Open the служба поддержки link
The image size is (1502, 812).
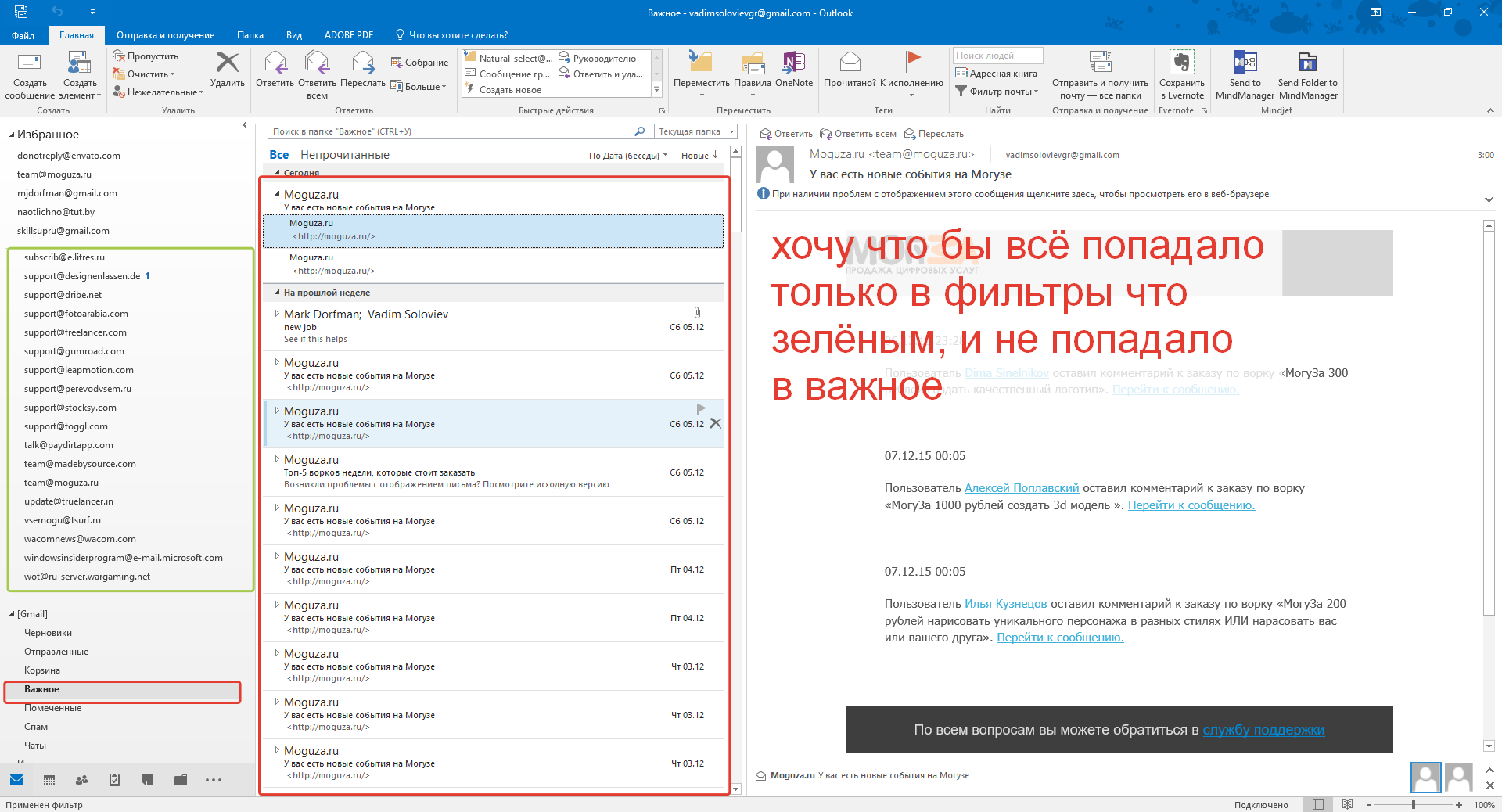point(1263,730)
